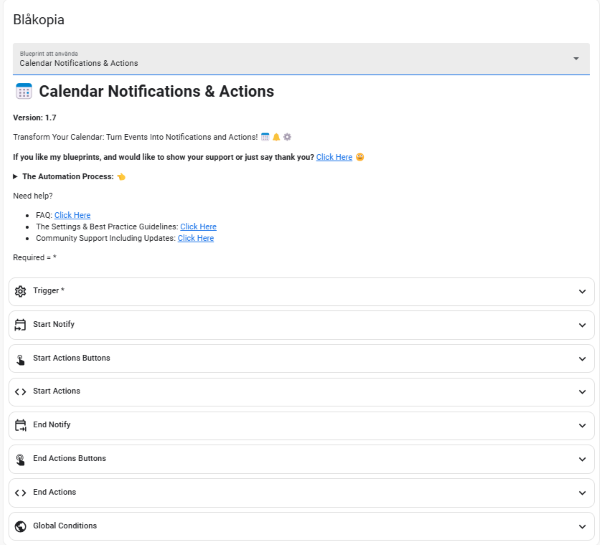Open the Blueprint selector dropdown
The width and height of the screenshot is (600, 545).
click(x=301, y=59)
